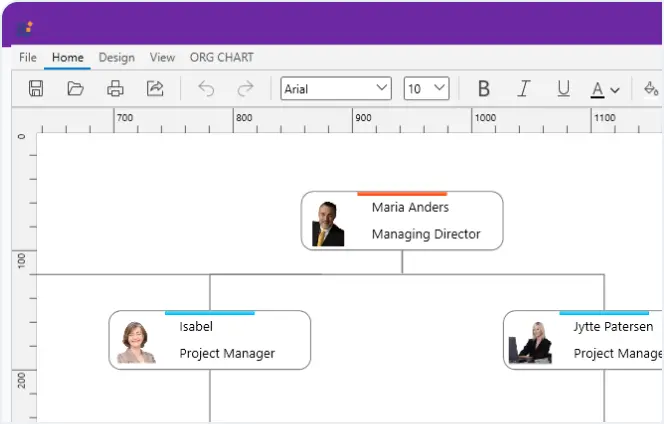Expand the font color dropdown arrow
Screen dimensions: 664x424
click(x=615, y=89)
